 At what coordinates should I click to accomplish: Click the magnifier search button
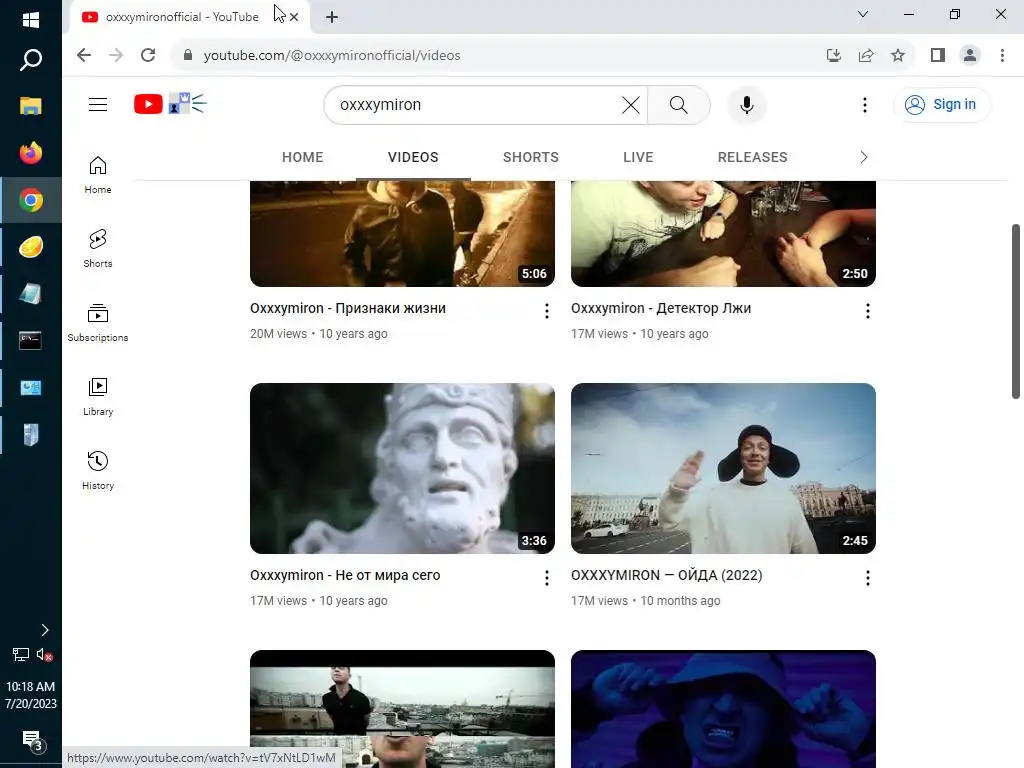[x=679, y=104]
